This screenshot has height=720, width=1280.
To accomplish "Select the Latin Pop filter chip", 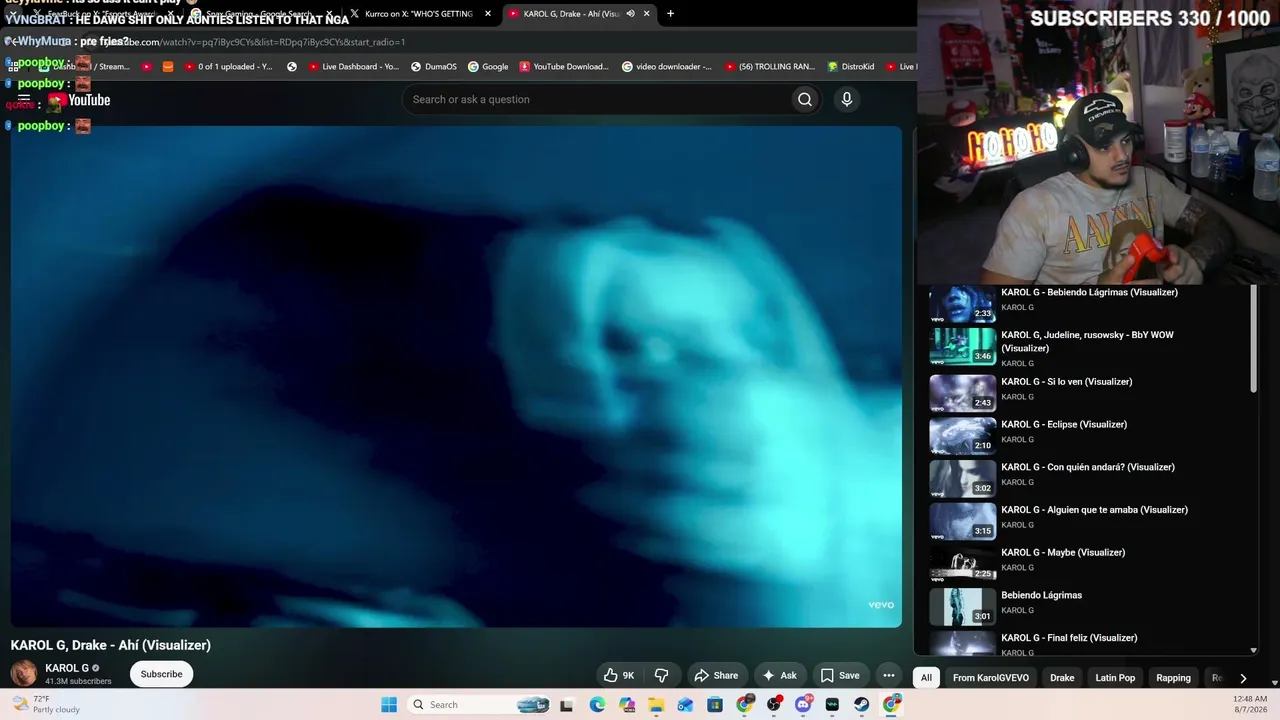I will pyautogui.click(x=1115, y=678).
